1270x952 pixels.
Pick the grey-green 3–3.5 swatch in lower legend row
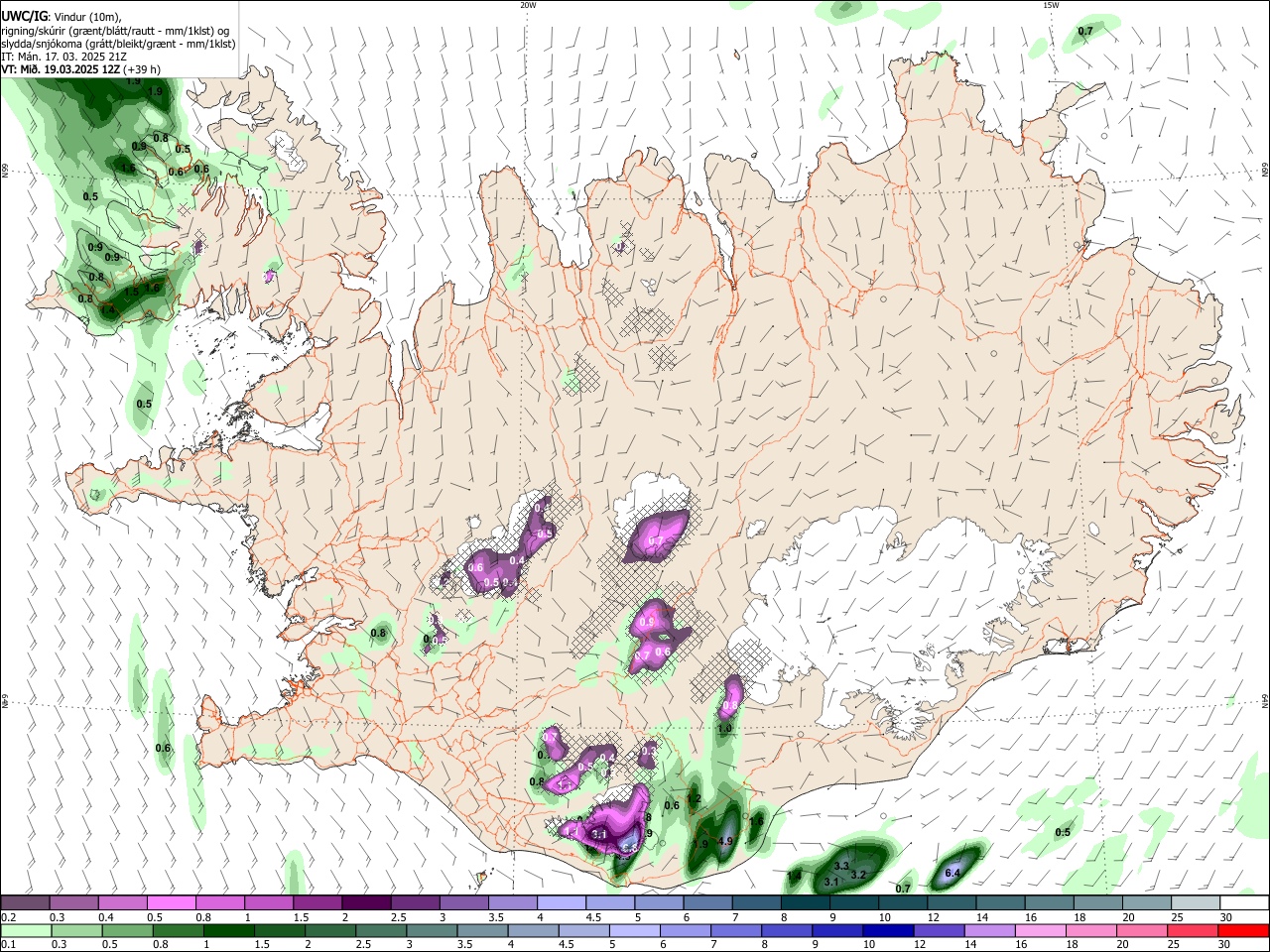click(432, 930)
